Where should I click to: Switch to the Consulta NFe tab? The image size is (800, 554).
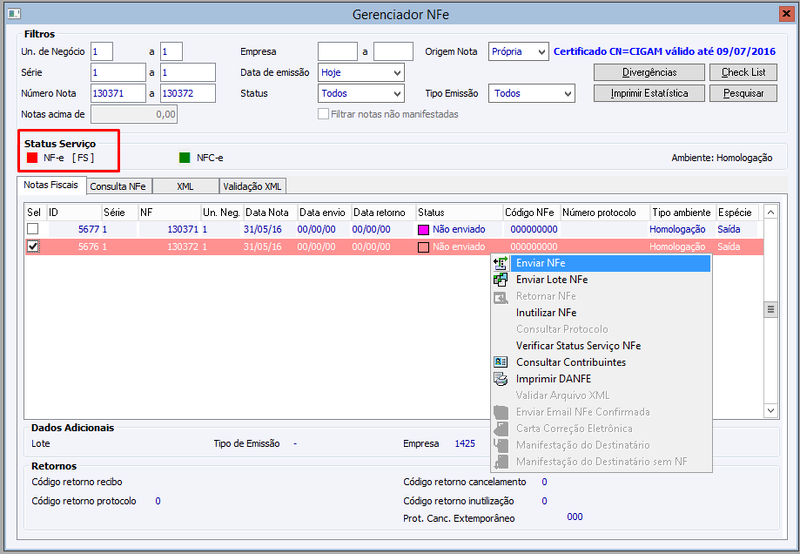point(118,186)
